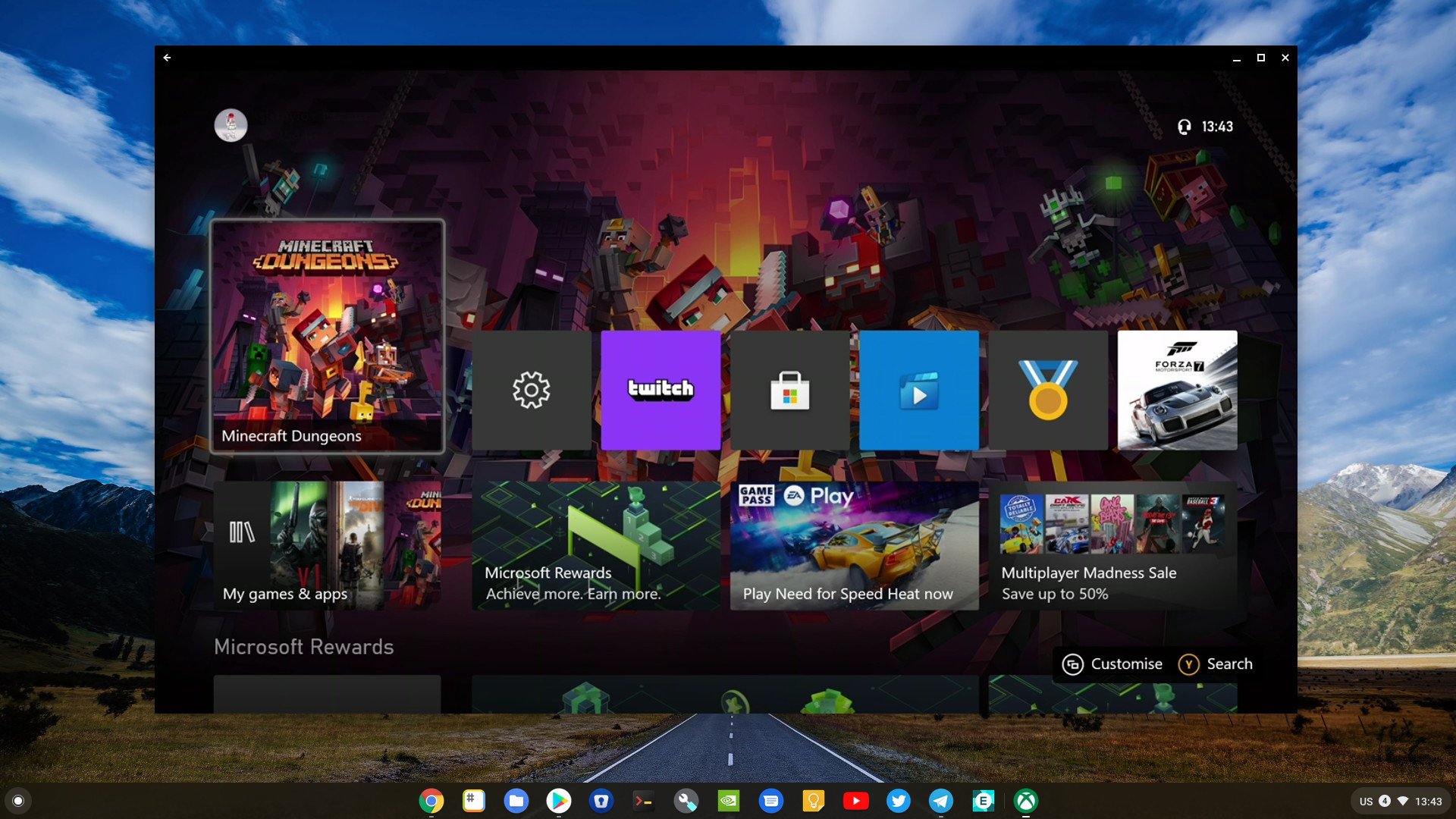Open Microsoft Store tile
The width and height of the screenshot is (1456, 819).
click(788, 390)
